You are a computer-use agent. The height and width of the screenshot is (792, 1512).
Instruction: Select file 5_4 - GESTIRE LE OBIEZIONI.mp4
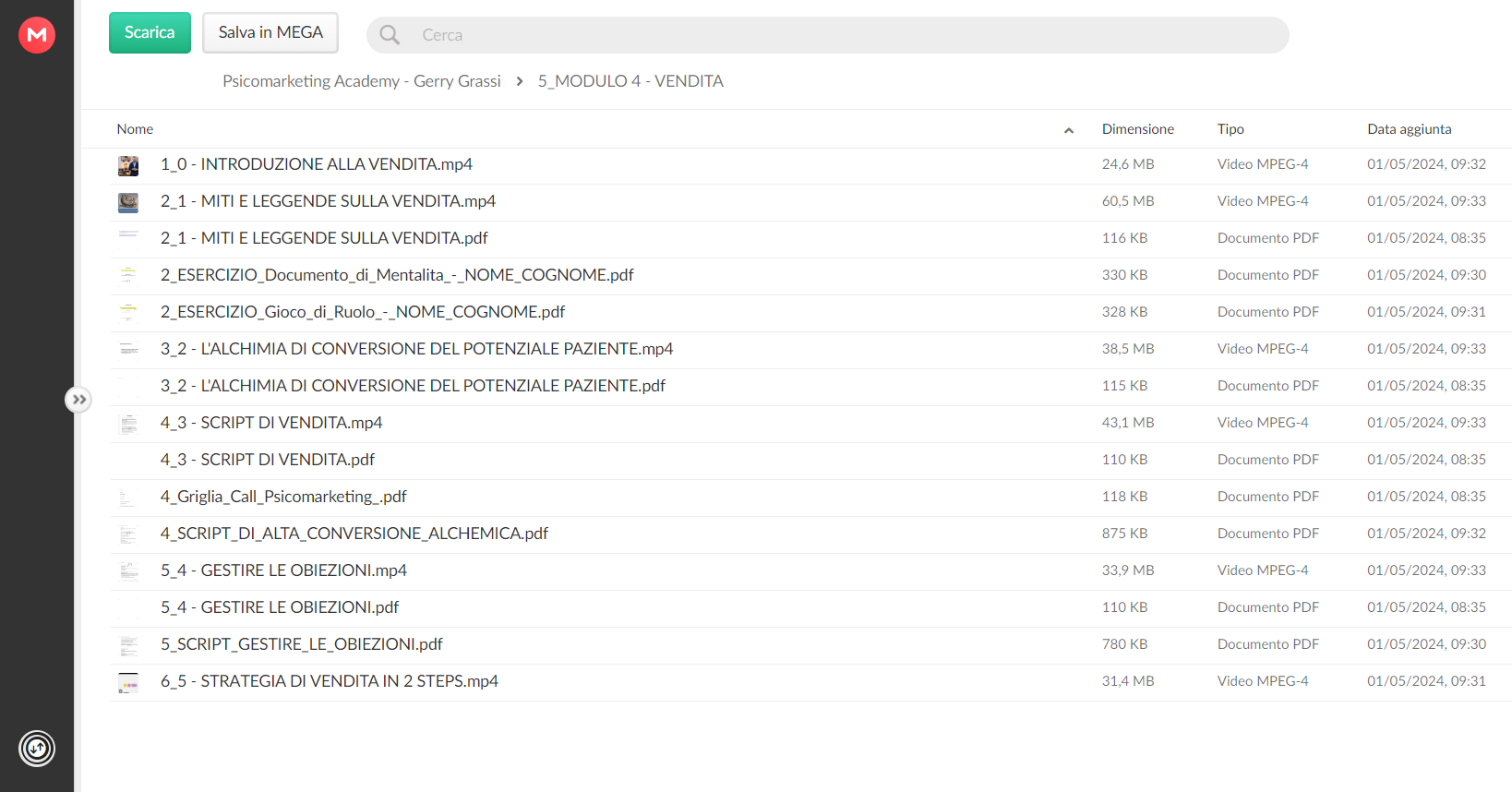pyautogui.click(x=283, y=570)
